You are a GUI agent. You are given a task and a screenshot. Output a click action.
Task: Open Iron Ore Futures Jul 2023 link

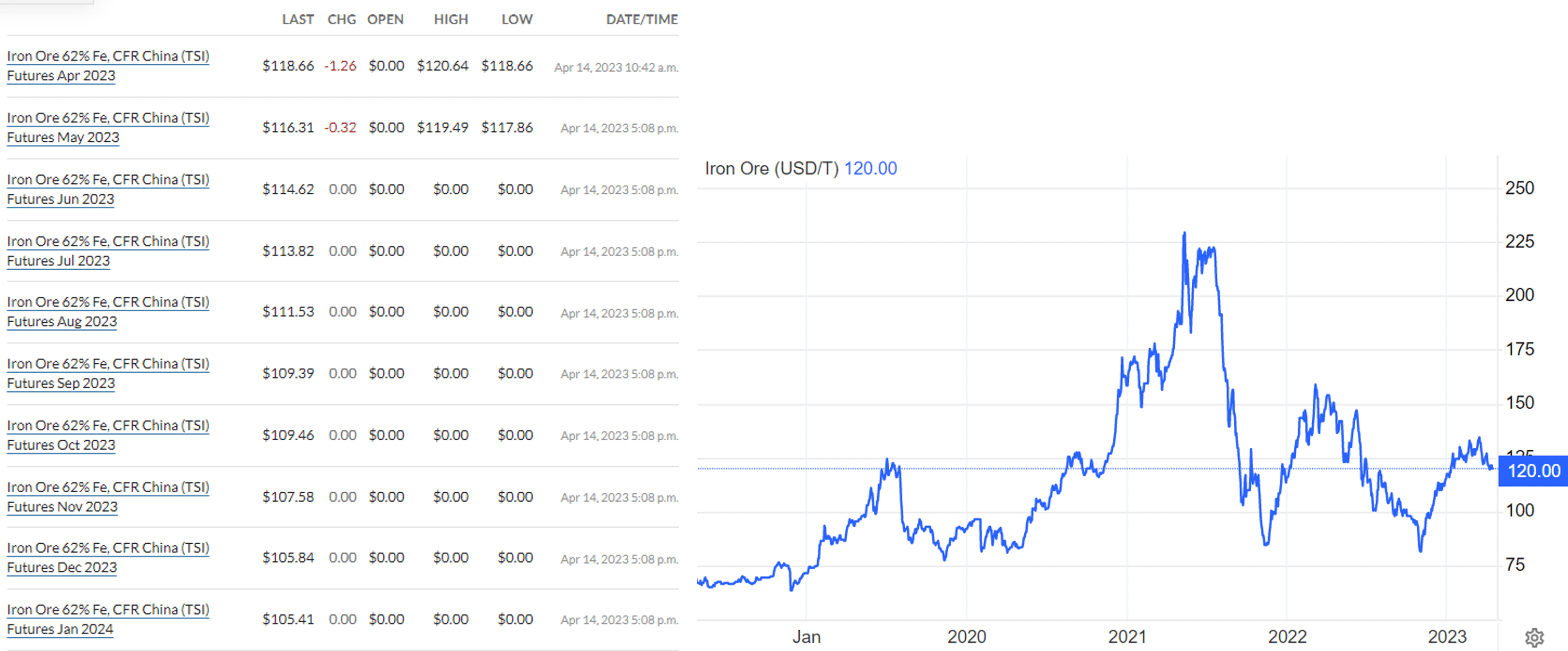108,251
